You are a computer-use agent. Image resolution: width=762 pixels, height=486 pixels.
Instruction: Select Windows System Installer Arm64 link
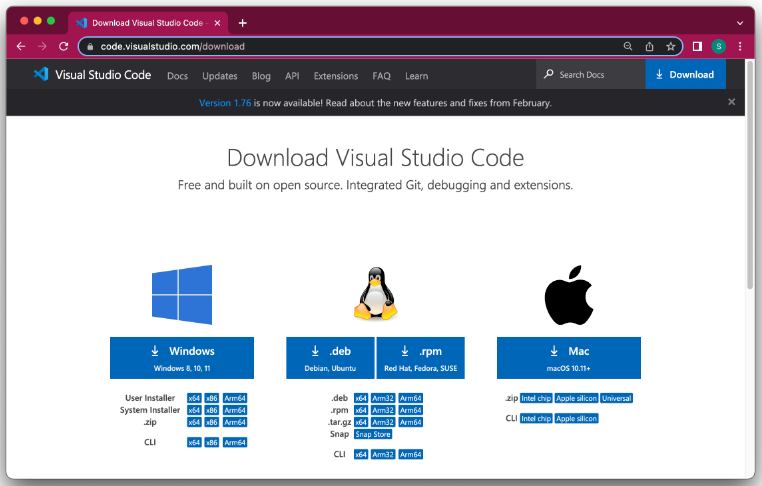coord(235,410)
